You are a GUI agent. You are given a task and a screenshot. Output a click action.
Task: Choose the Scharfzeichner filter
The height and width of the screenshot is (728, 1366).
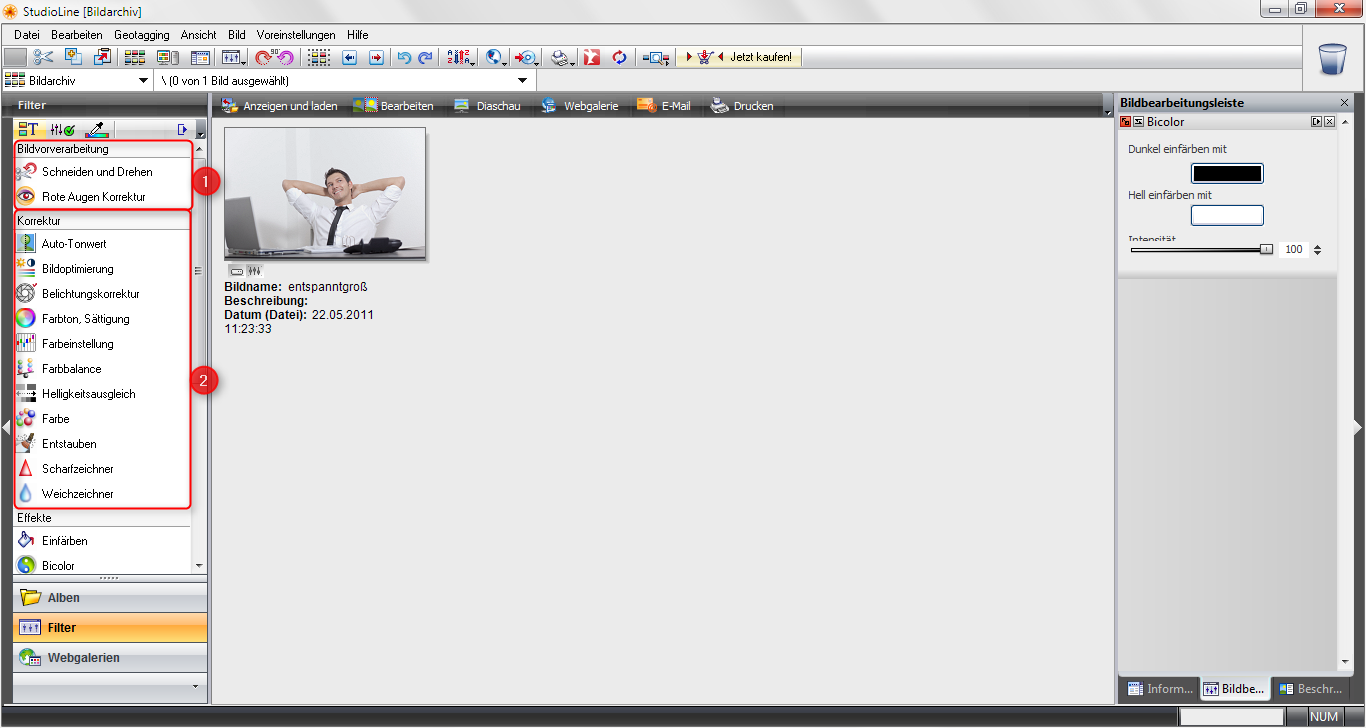(x=77, y=469)
